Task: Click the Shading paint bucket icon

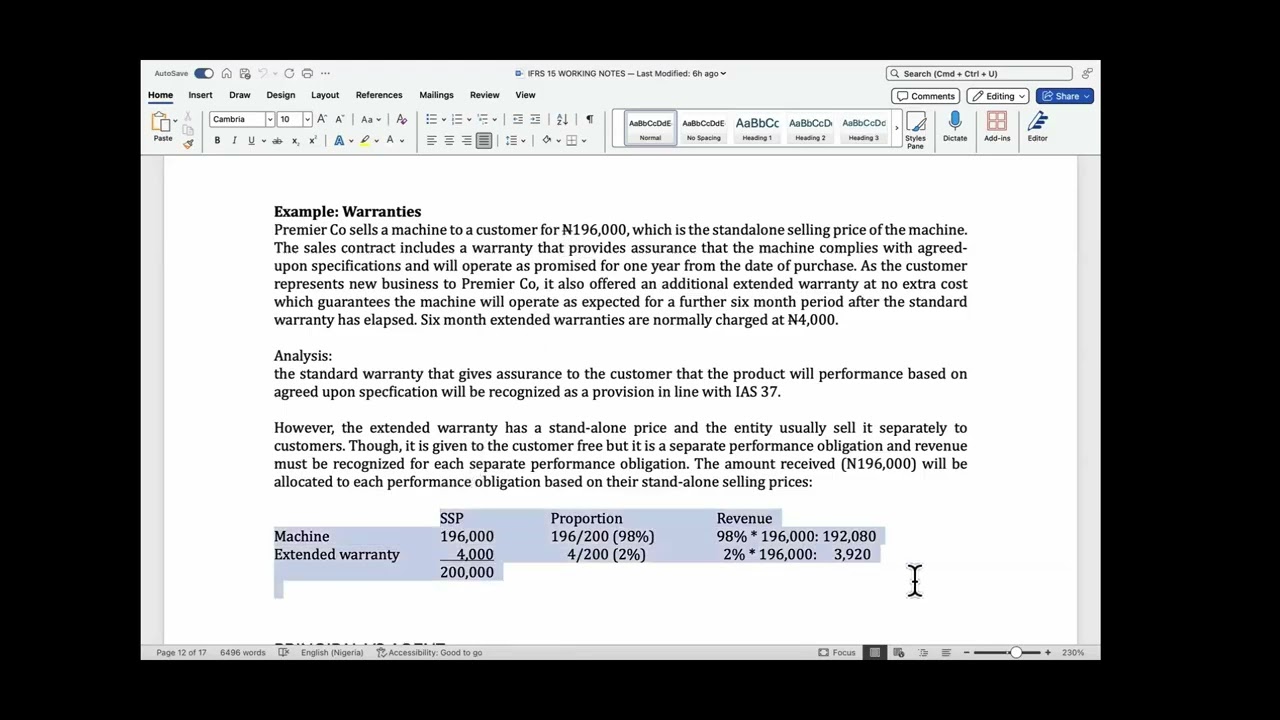Action: click(x=546, y=141)
